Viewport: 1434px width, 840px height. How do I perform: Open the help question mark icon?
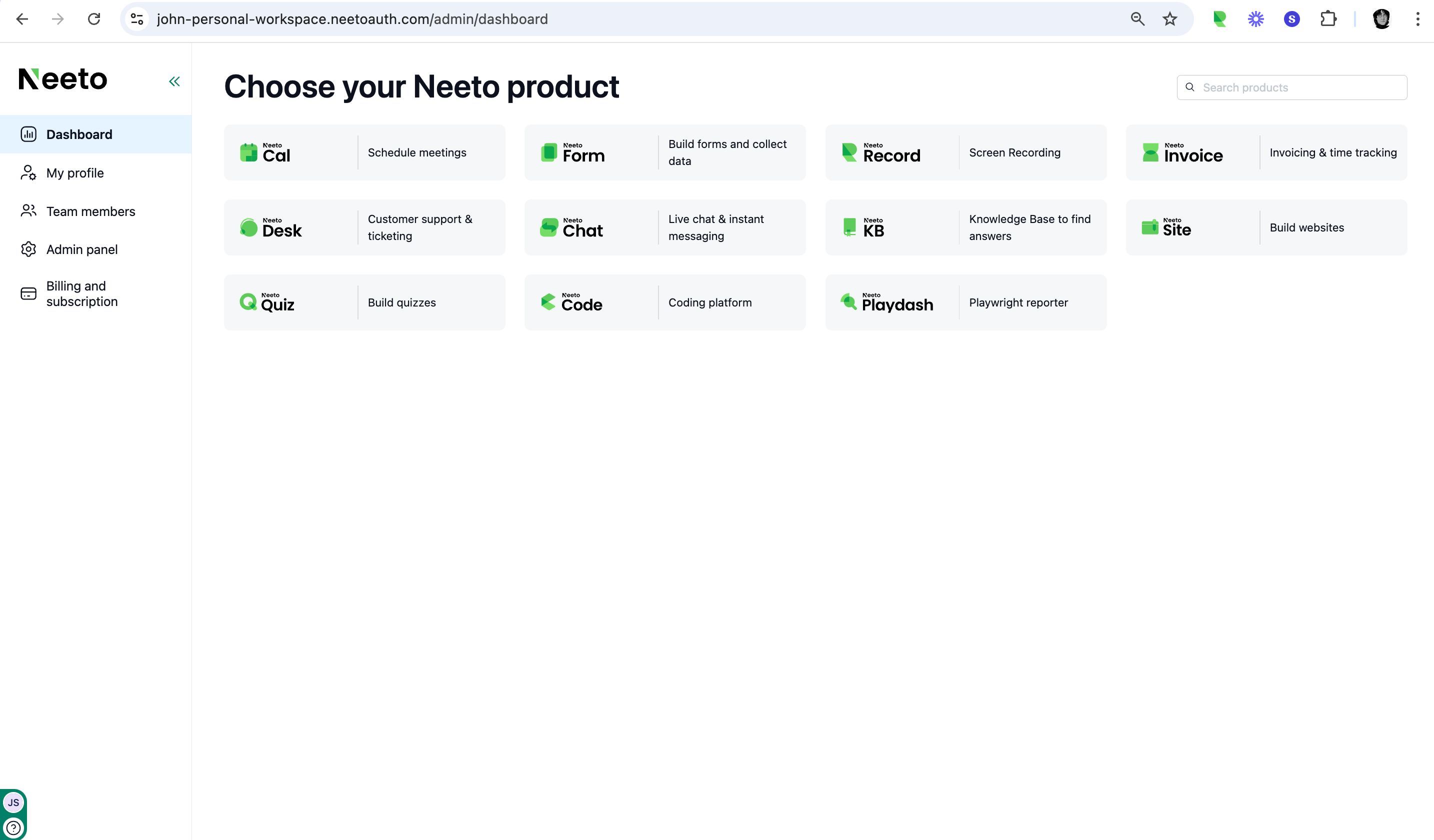point(13,828)
